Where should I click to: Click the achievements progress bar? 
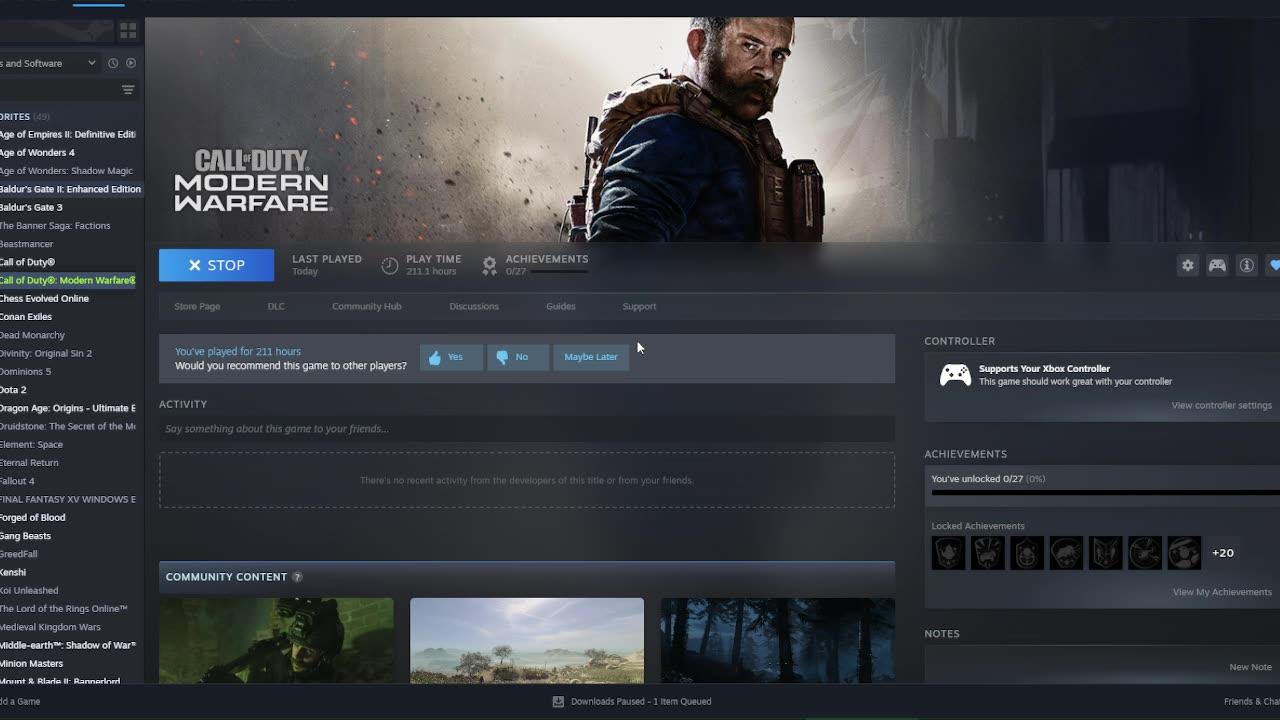coord(1105,492)
